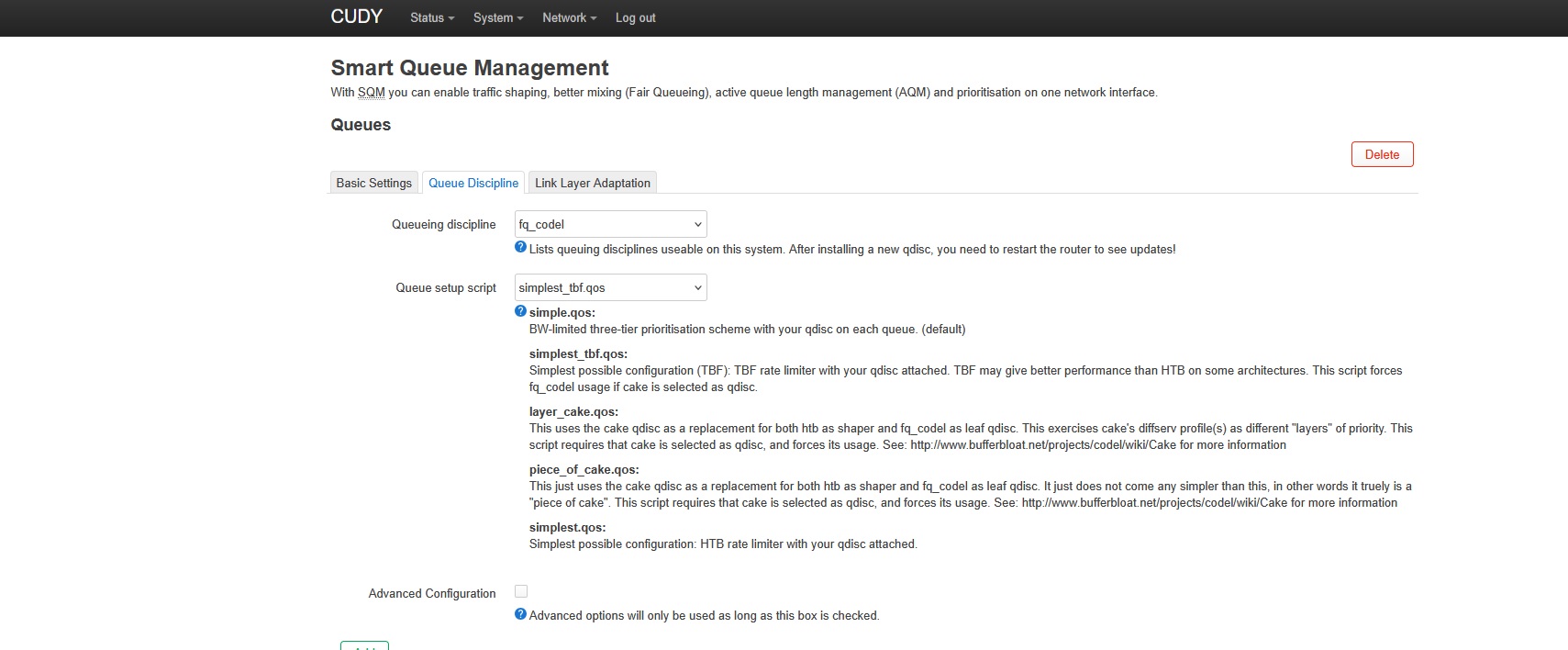The width and height of the screenshot is (1568, 650).
Task: Click the Log out link
Action: click(635, 17)
